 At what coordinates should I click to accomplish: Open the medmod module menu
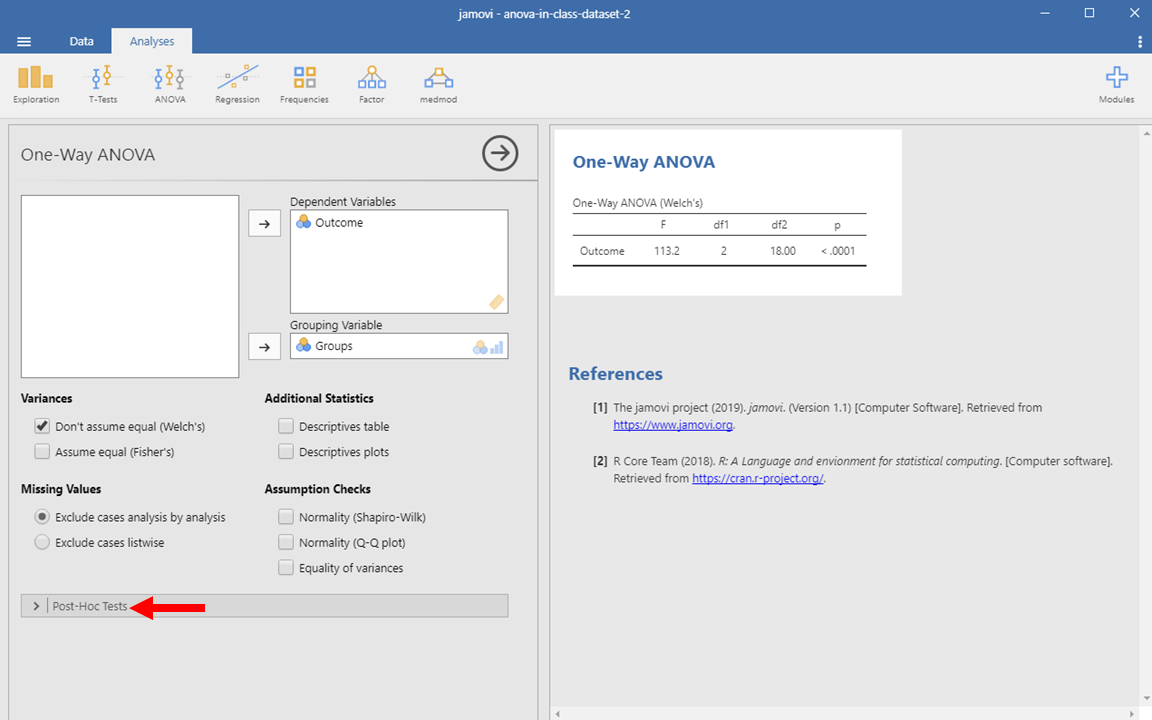[x=438, y=84]
